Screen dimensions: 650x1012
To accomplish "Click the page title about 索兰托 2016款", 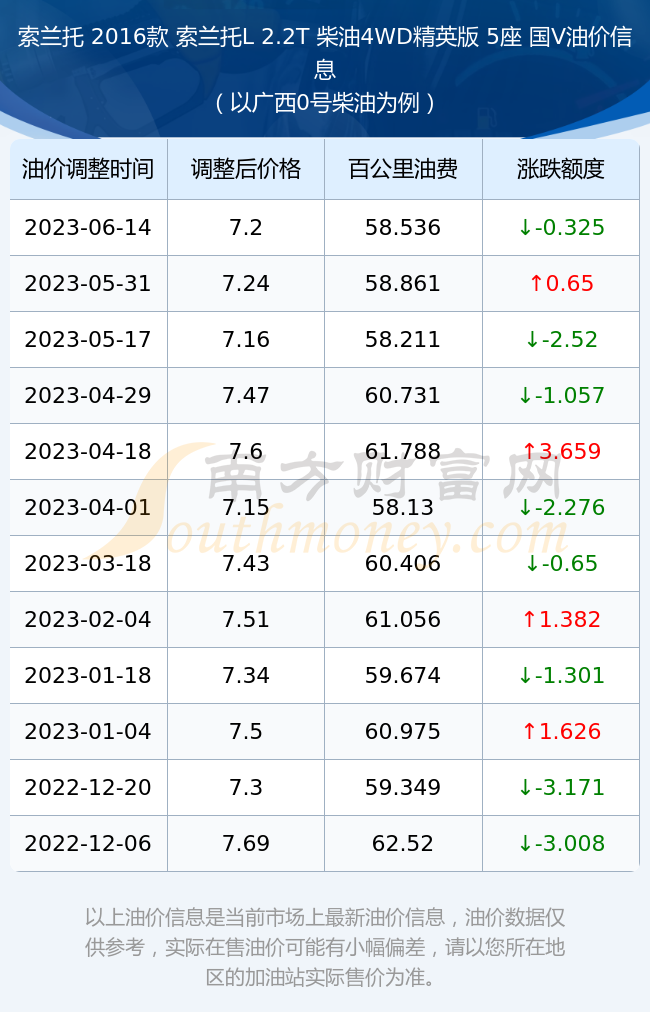I will click(x=325, y=52).
